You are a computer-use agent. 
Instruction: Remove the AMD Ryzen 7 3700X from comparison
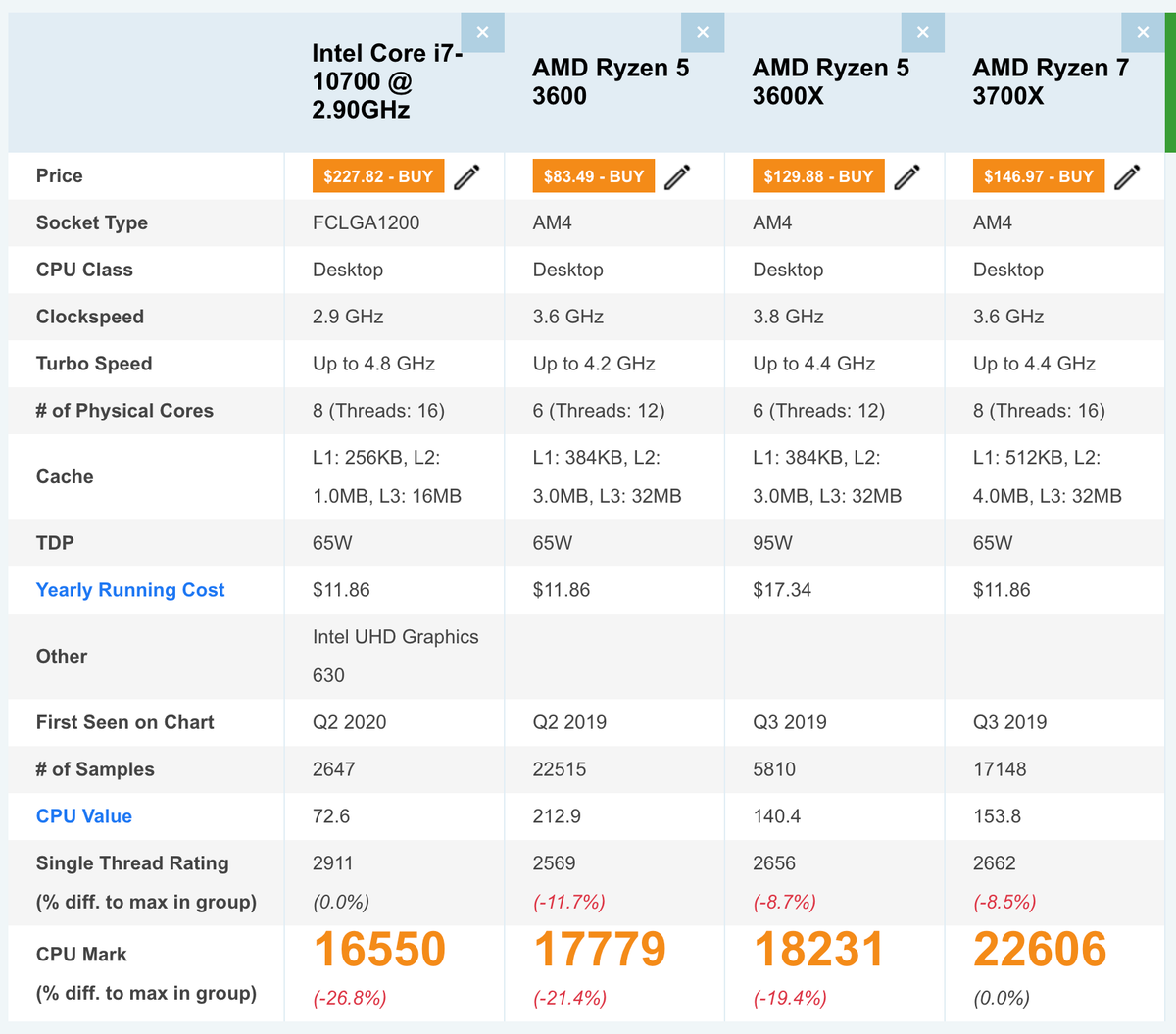pos(1143,32)
